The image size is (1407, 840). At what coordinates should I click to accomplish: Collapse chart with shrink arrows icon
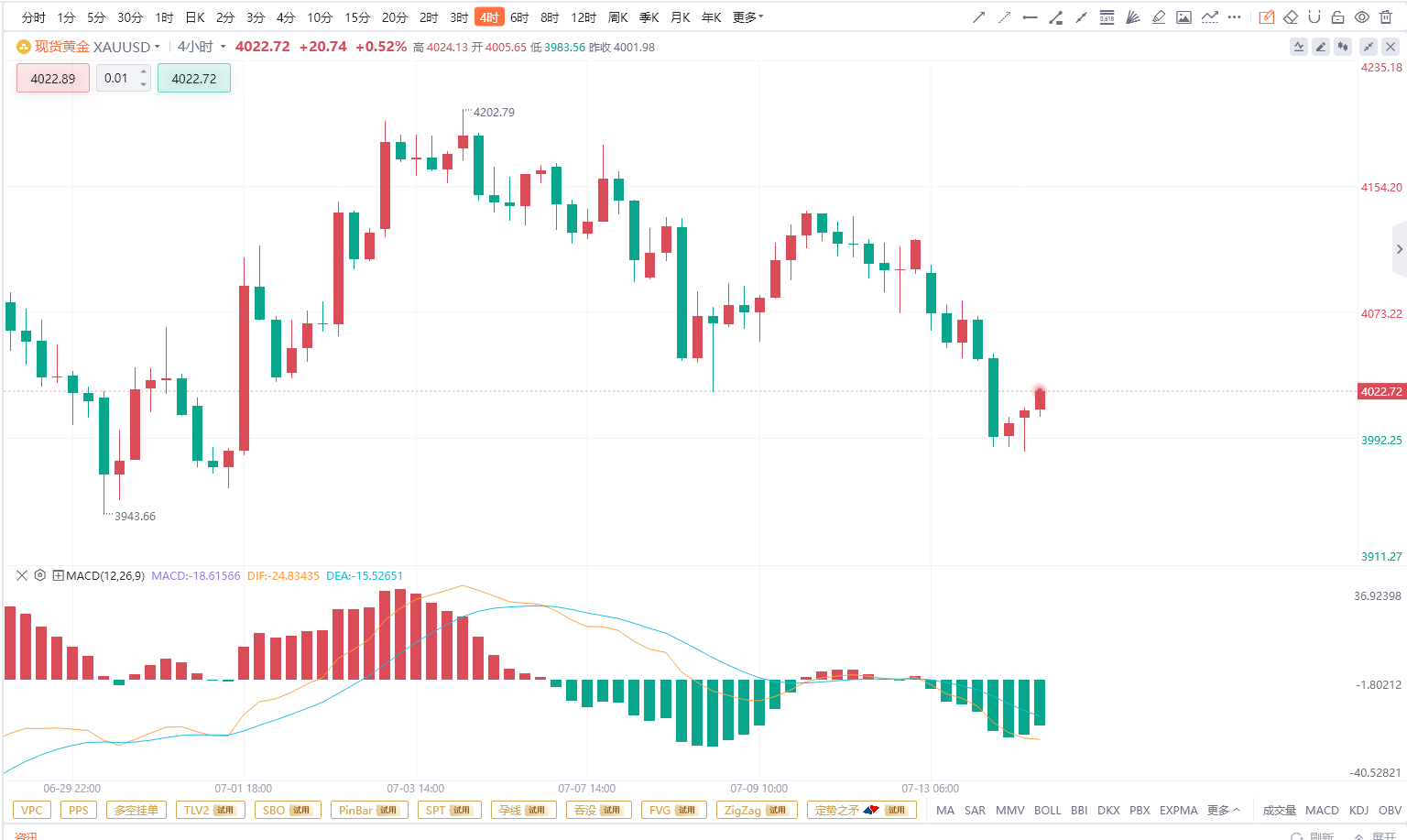click(x=1369, y=47)
